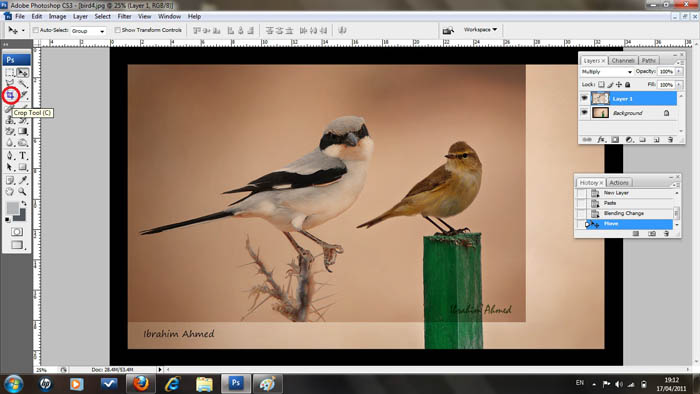Activate the Eyedropper tool
This screenshot has width=700, height=394.
[x=23, y=180]
